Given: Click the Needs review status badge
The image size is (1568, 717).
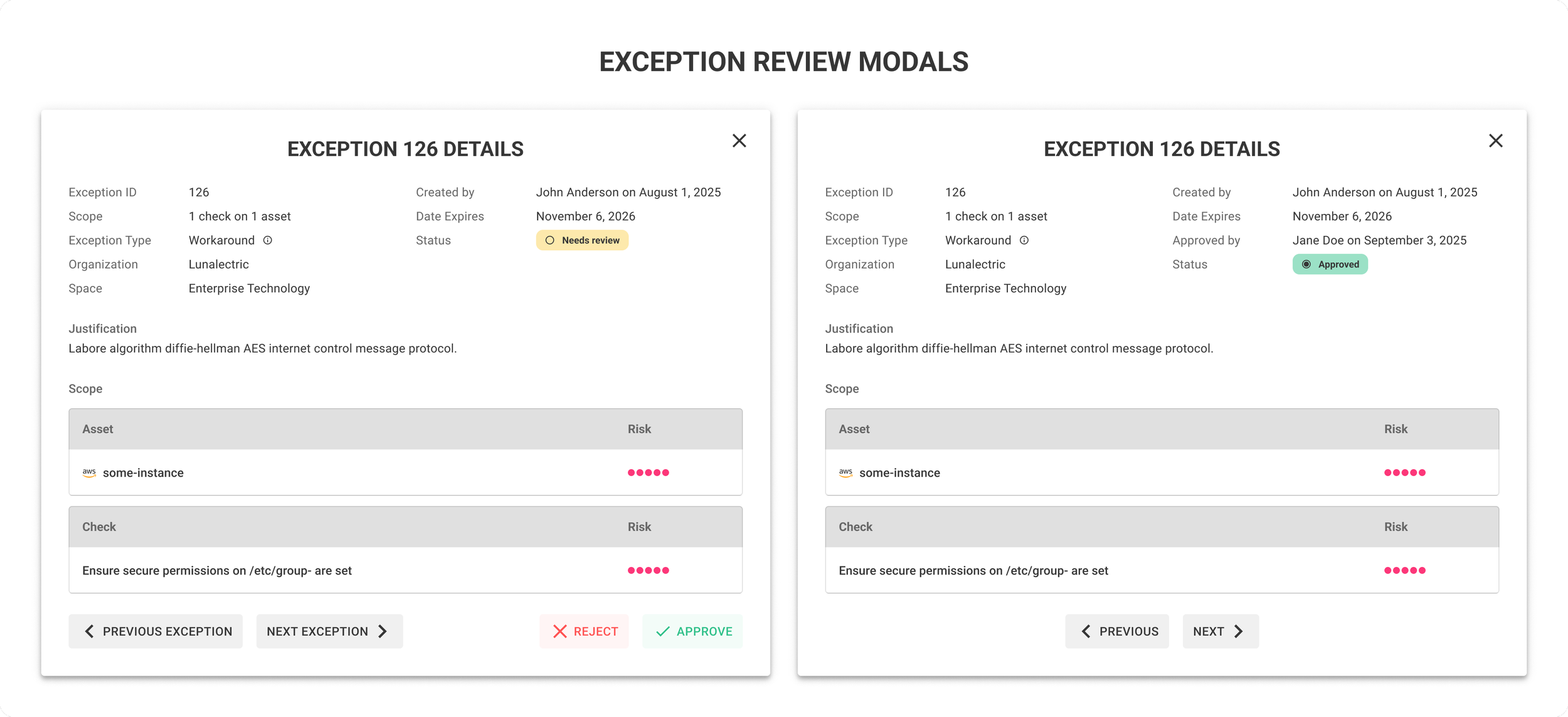Looking at the screenshot, I should pos(582,240).
